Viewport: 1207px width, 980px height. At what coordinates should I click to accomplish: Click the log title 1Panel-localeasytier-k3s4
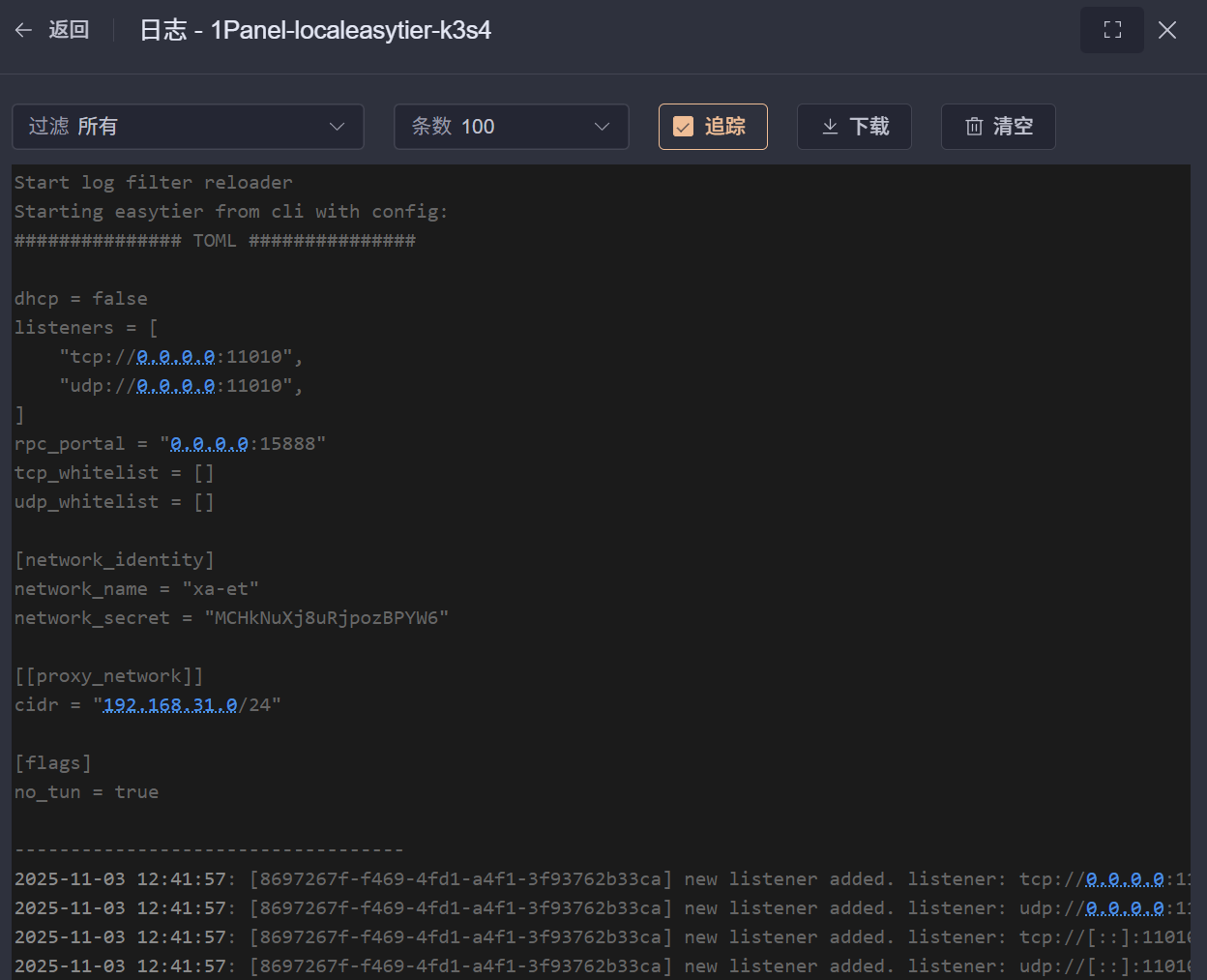350,30
